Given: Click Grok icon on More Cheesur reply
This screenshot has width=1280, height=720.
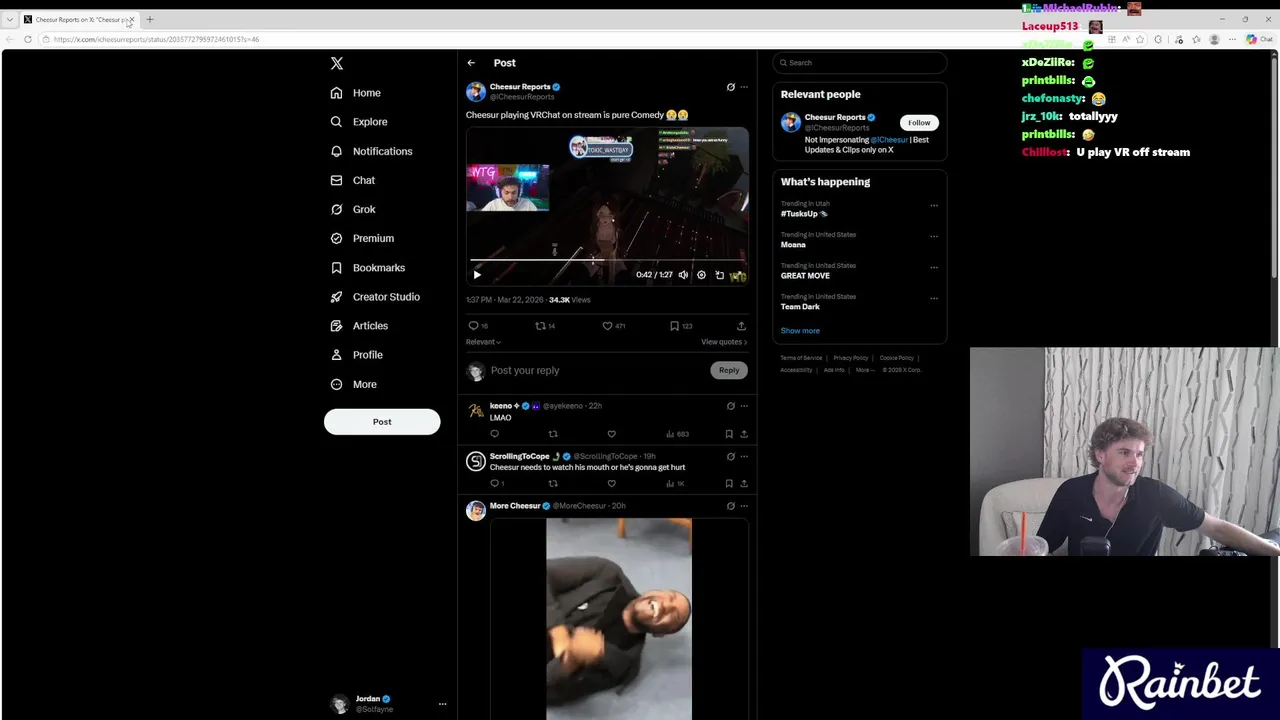Looking at the screenshot, I should pos(730,506).
